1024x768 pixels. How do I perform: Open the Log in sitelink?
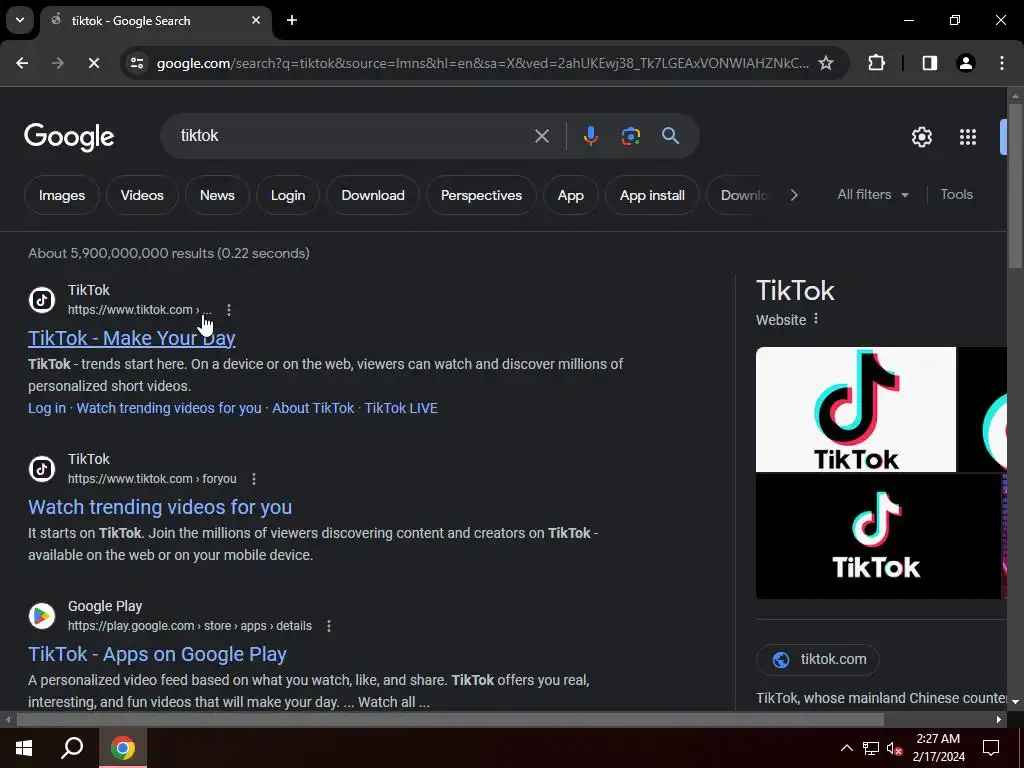[47, 408]
